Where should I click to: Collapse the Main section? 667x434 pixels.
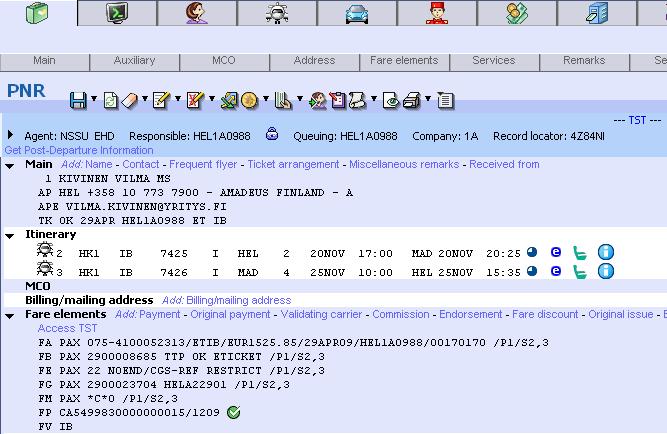[x=10, y=166]
